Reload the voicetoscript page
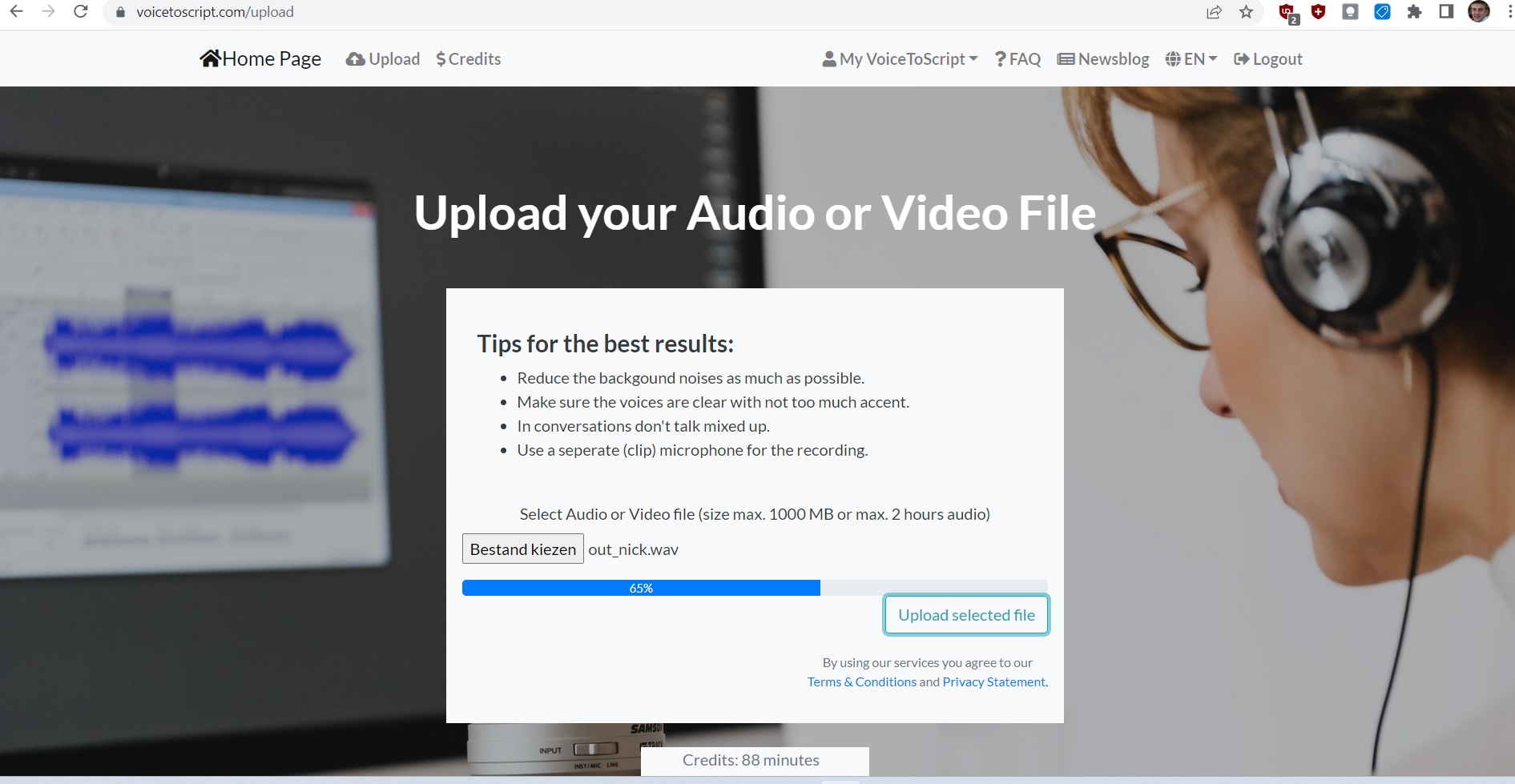The width and height of the screenshot is (1515, 784). [80, 12]
